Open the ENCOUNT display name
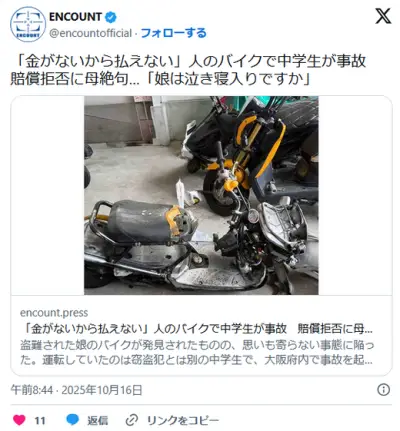 [75, 17]
